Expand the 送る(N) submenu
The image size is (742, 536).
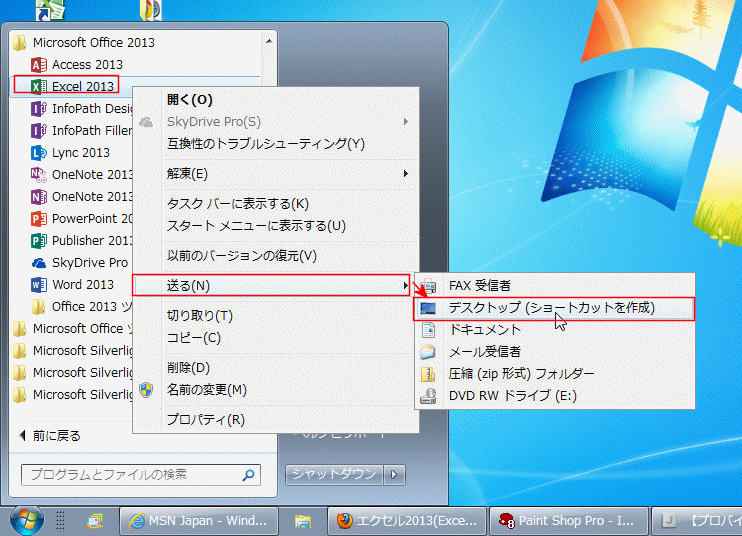(271, 286)
